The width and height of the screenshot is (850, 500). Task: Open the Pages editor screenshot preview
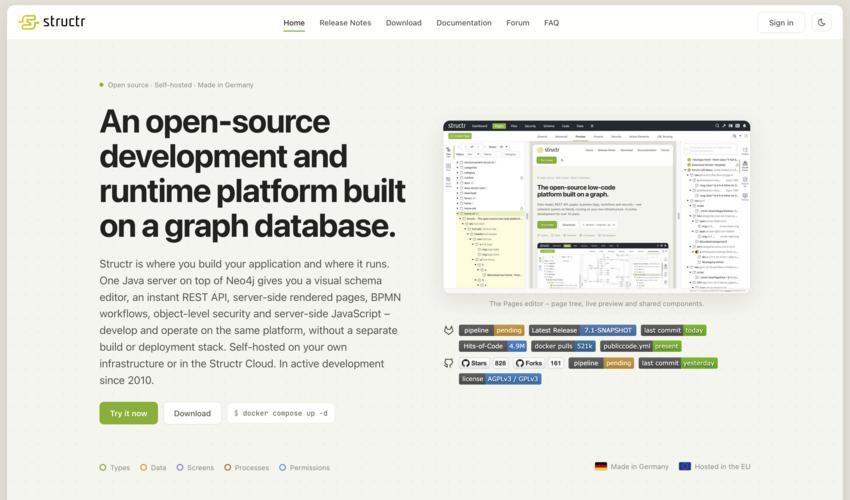click(x=597, y=207)
